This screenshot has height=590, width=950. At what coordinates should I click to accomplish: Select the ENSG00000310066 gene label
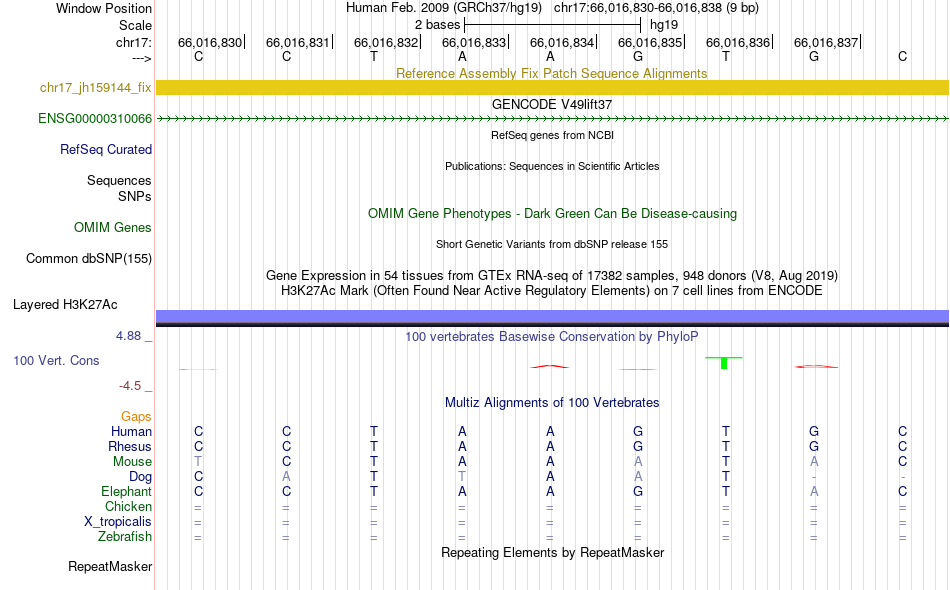coord(95,119)
